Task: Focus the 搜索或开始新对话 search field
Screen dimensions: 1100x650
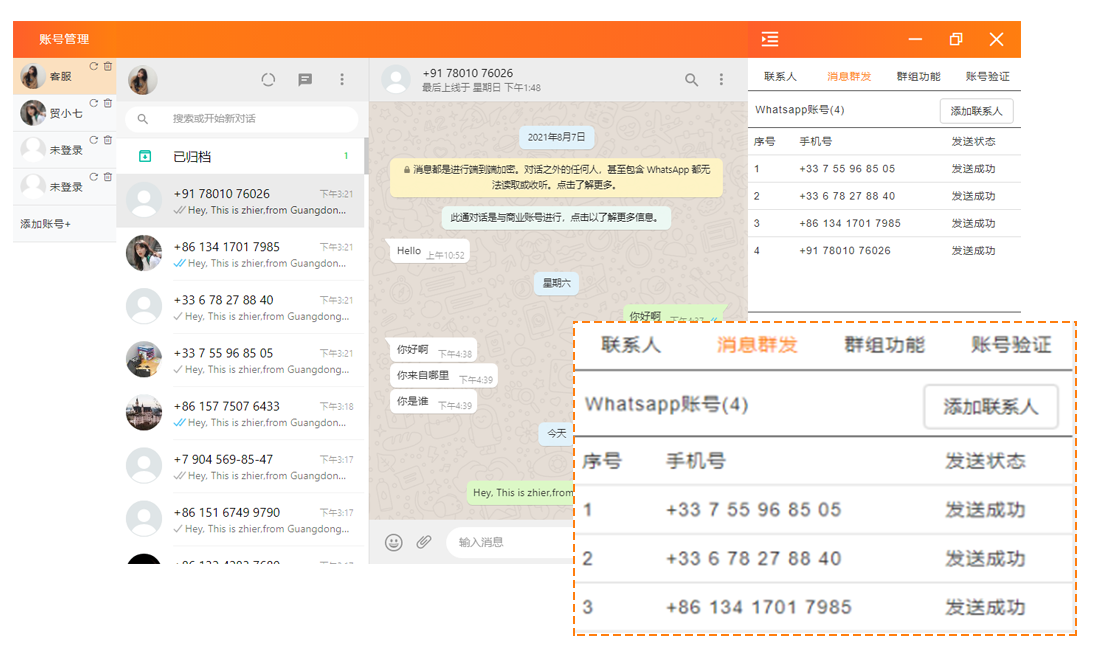Action: point(242,119)
